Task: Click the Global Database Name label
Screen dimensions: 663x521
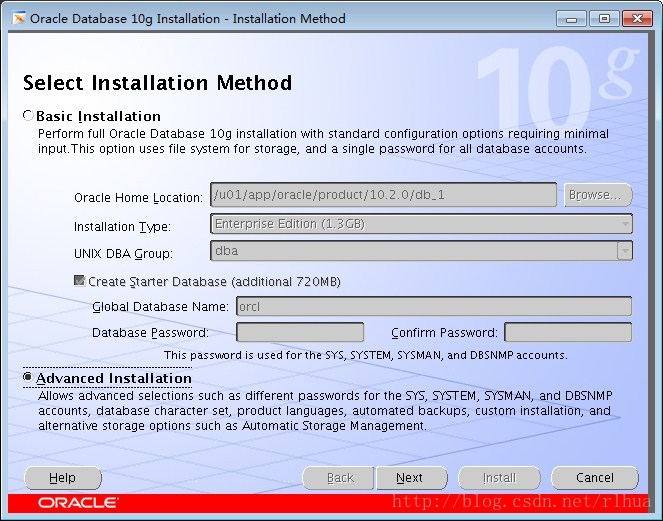Action: pos(160,307)
